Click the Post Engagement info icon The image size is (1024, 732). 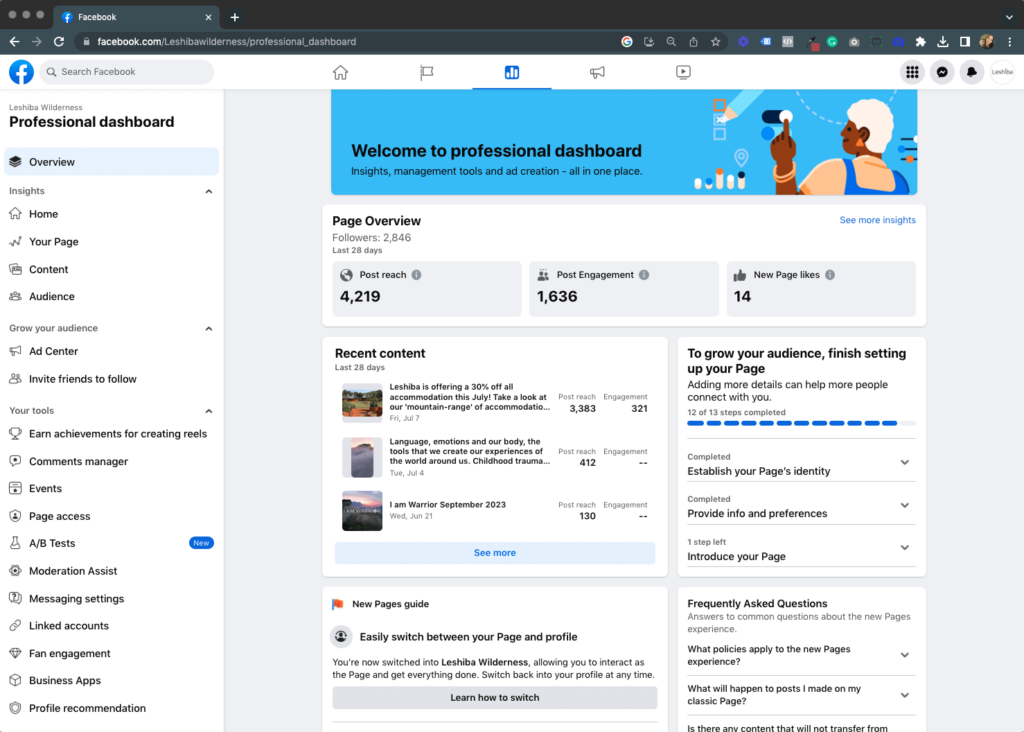[x=644, y=275]
